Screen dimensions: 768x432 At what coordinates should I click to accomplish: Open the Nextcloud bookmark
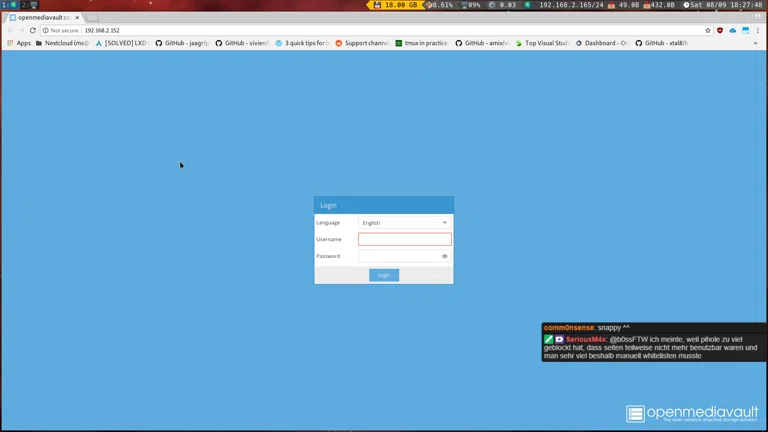(x=62, y=43)
